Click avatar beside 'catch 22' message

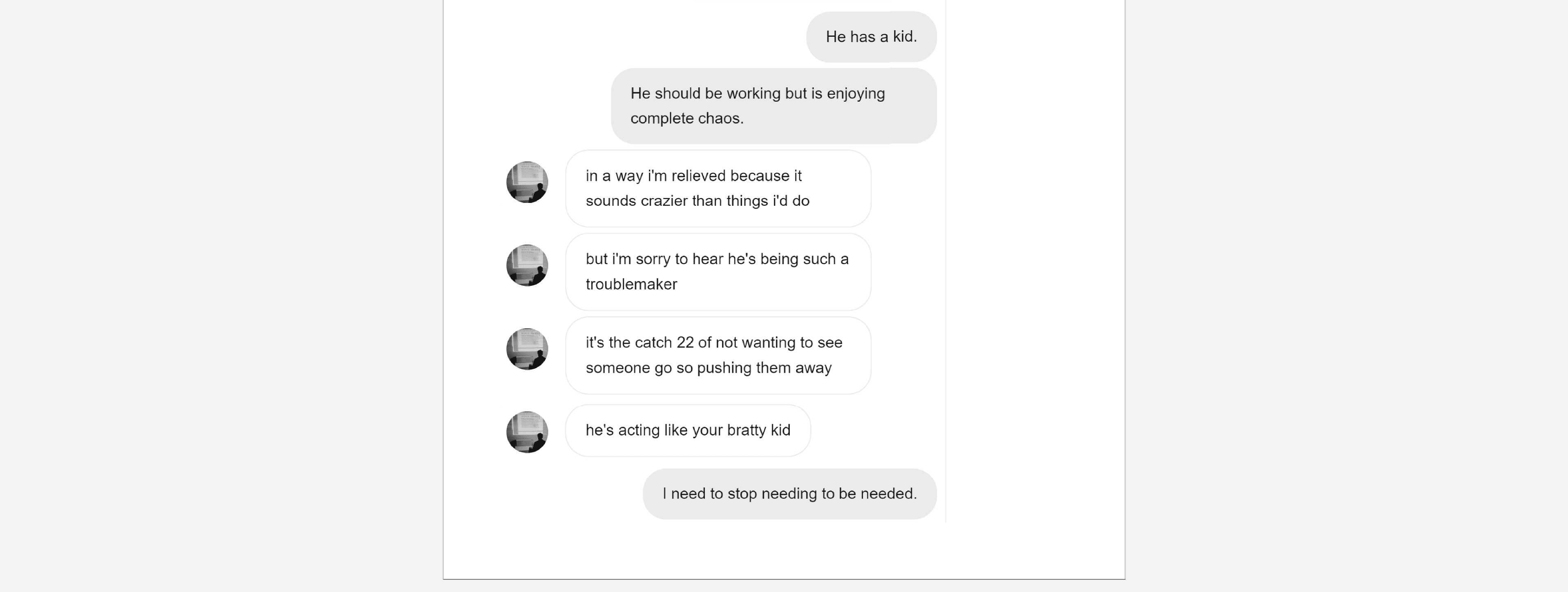[x=527, y=349]
